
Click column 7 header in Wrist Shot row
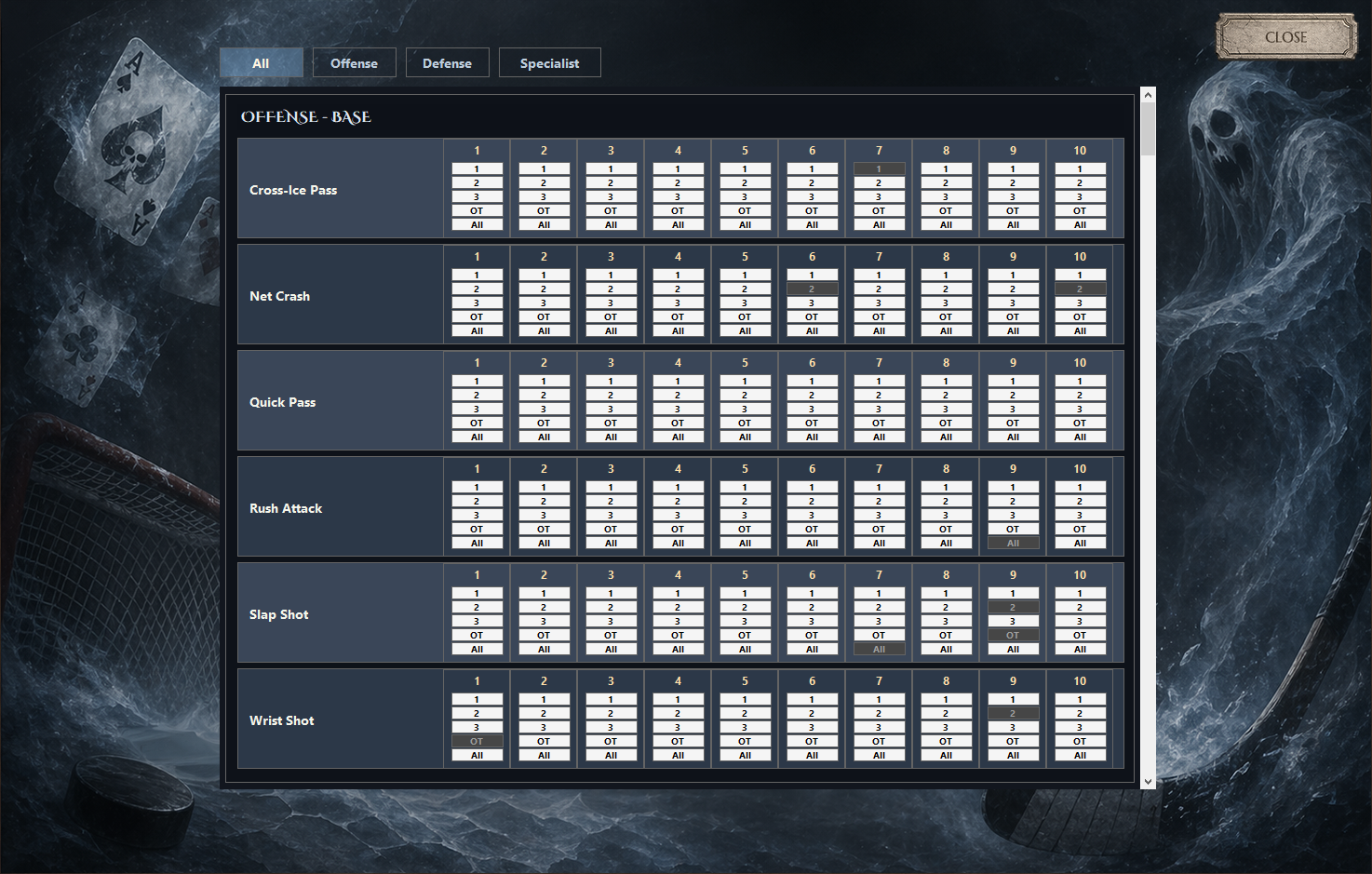click(x=879, y=681)
